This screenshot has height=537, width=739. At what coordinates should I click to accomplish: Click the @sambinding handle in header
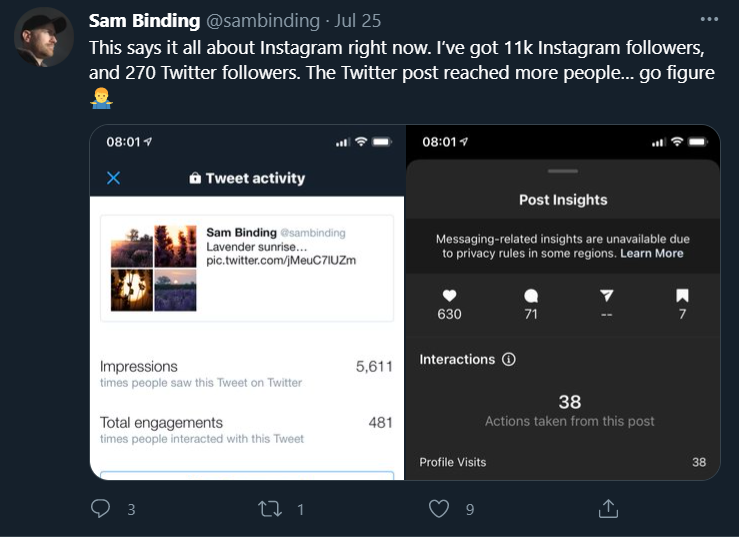click(263, 21)
